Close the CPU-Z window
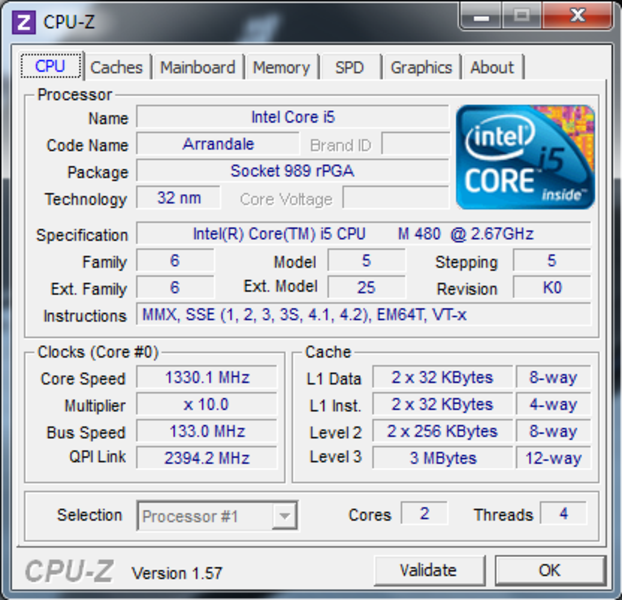This screenshot has height=600, width=622. click(x=577, y=16)
